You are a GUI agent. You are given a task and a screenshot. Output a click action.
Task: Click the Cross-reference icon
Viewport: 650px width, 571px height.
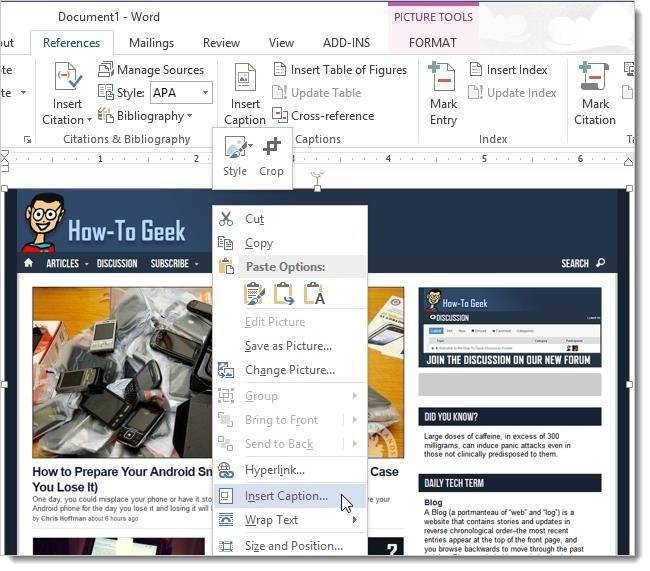[280, 115]
